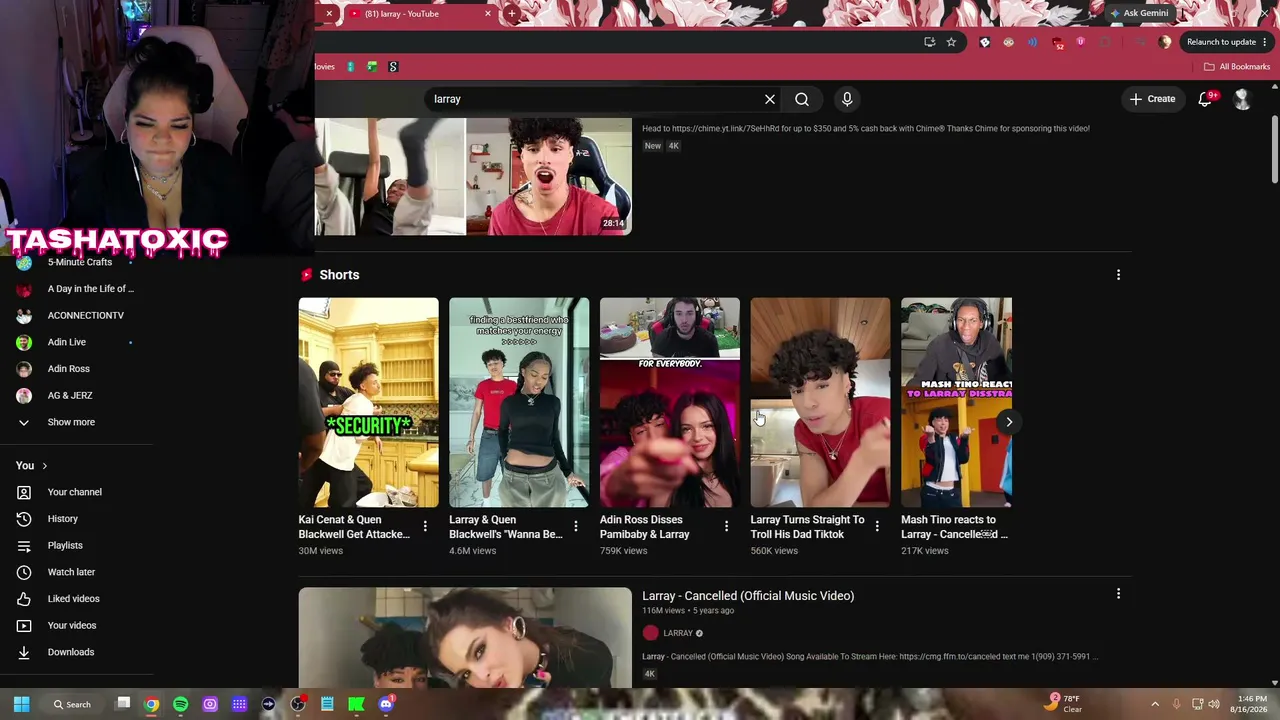Screen dimensions: 1280x720
Task: Open Chrome from the taskbar
Action: pos(151,704)
